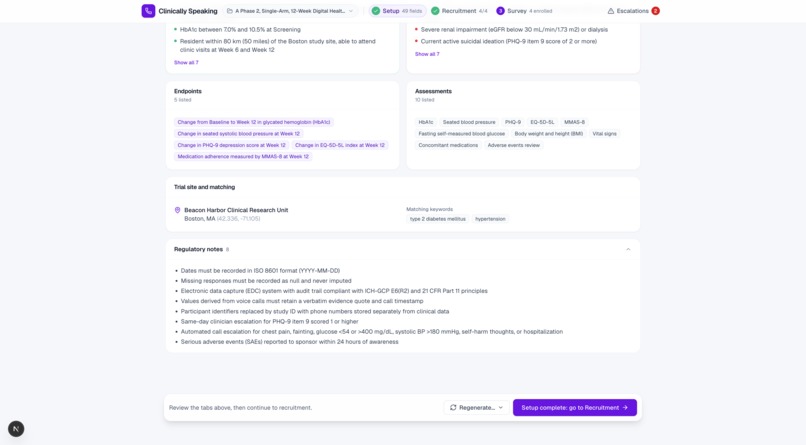The image size is (806, 445).
Task: Collapse the Regulatory notes section
Action: pyautogui.click(x=628, y=249)
